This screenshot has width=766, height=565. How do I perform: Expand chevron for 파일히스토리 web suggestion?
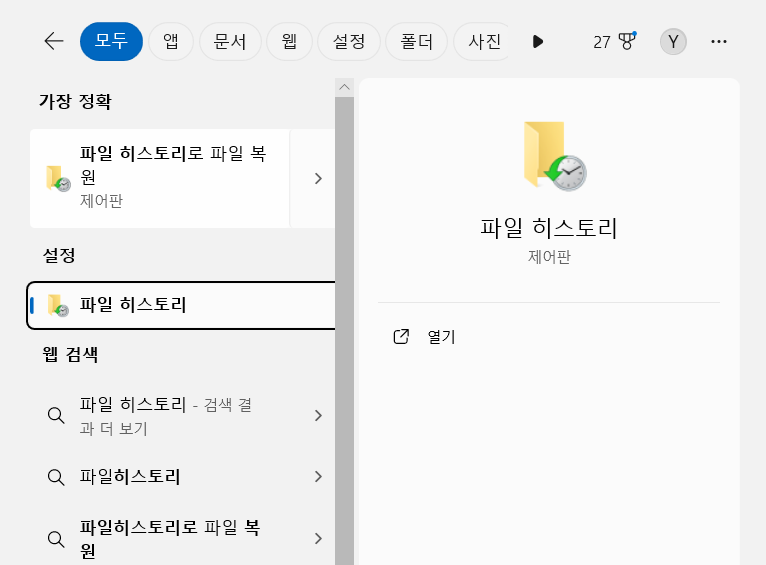coord(318,477)
